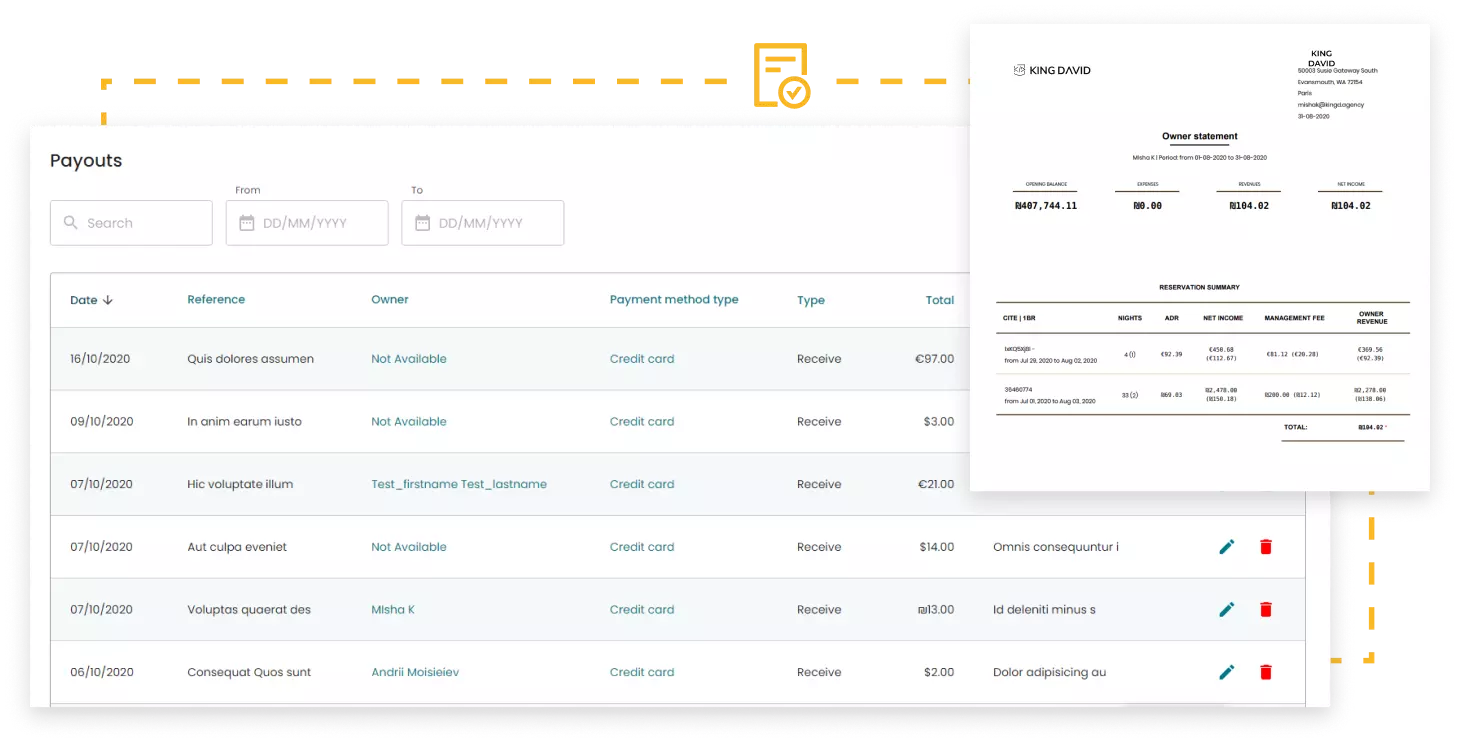Screen dimensions: 1460x744
Task: Type in the From date field
Action: click(x=318, y=223)
